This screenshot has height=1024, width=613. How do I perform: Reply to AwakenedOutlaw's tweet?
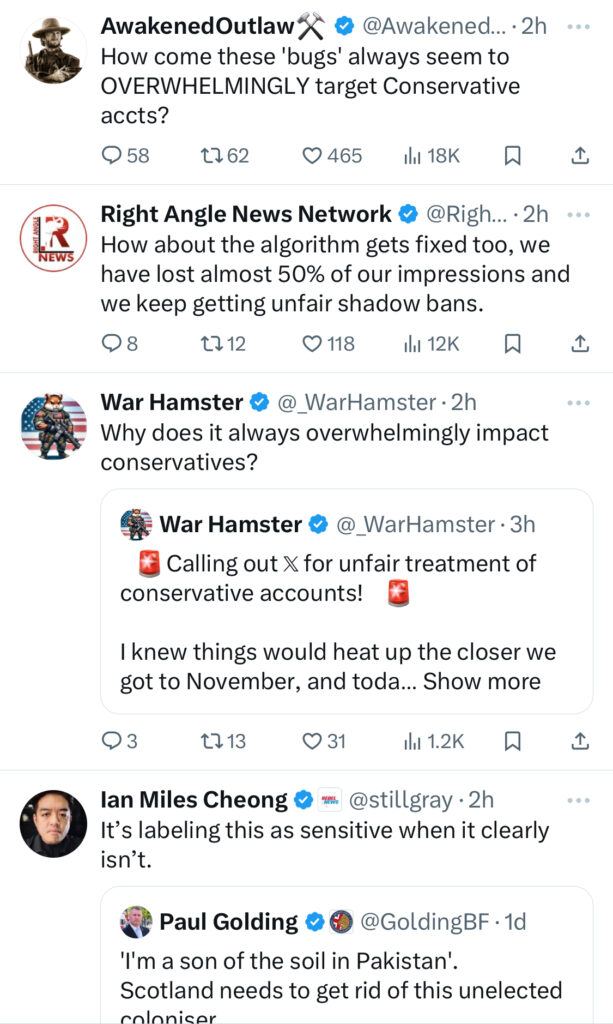pyautogui.click(x=112, y=155)
